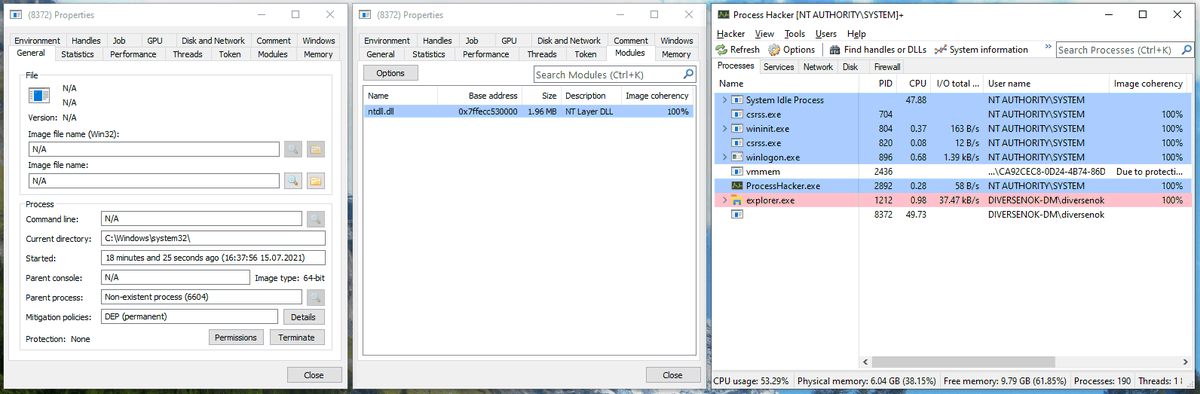The width and height of the screenshot is (1200, 394).
Task: Click inspect icon beside Image file name (Win32) field
Action: point(293,149)
